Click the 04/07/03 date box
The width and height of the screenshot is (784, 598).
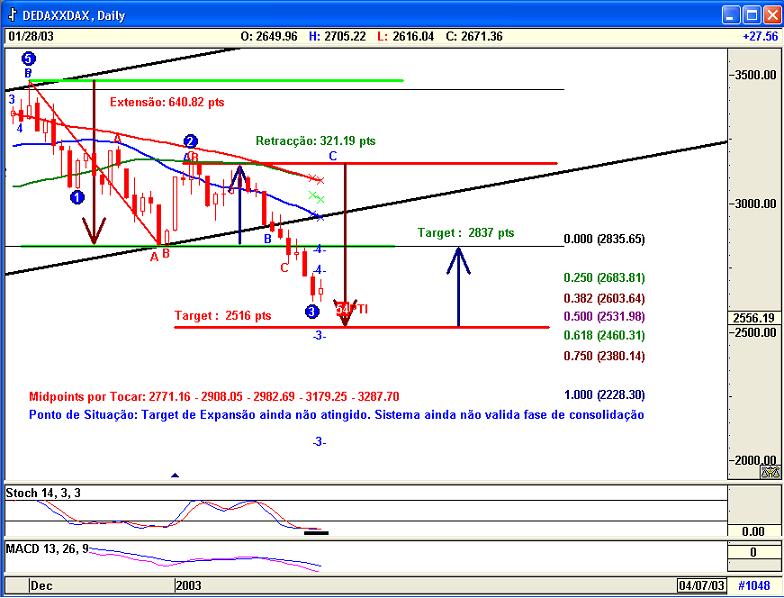(x=701, y=585)
